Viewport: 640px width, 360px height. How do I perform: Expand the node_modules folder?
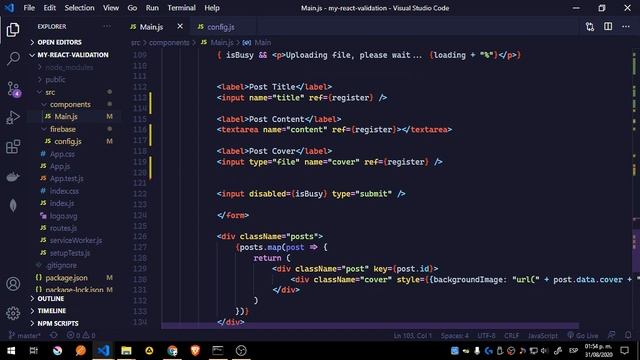click(69, 67)
